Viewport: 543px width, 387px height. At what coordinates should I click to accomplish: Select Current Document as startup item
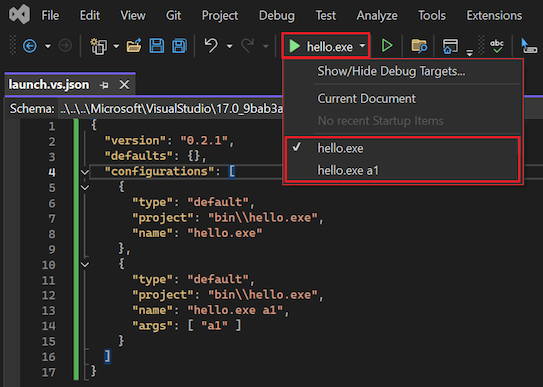(x=402, y=99)
